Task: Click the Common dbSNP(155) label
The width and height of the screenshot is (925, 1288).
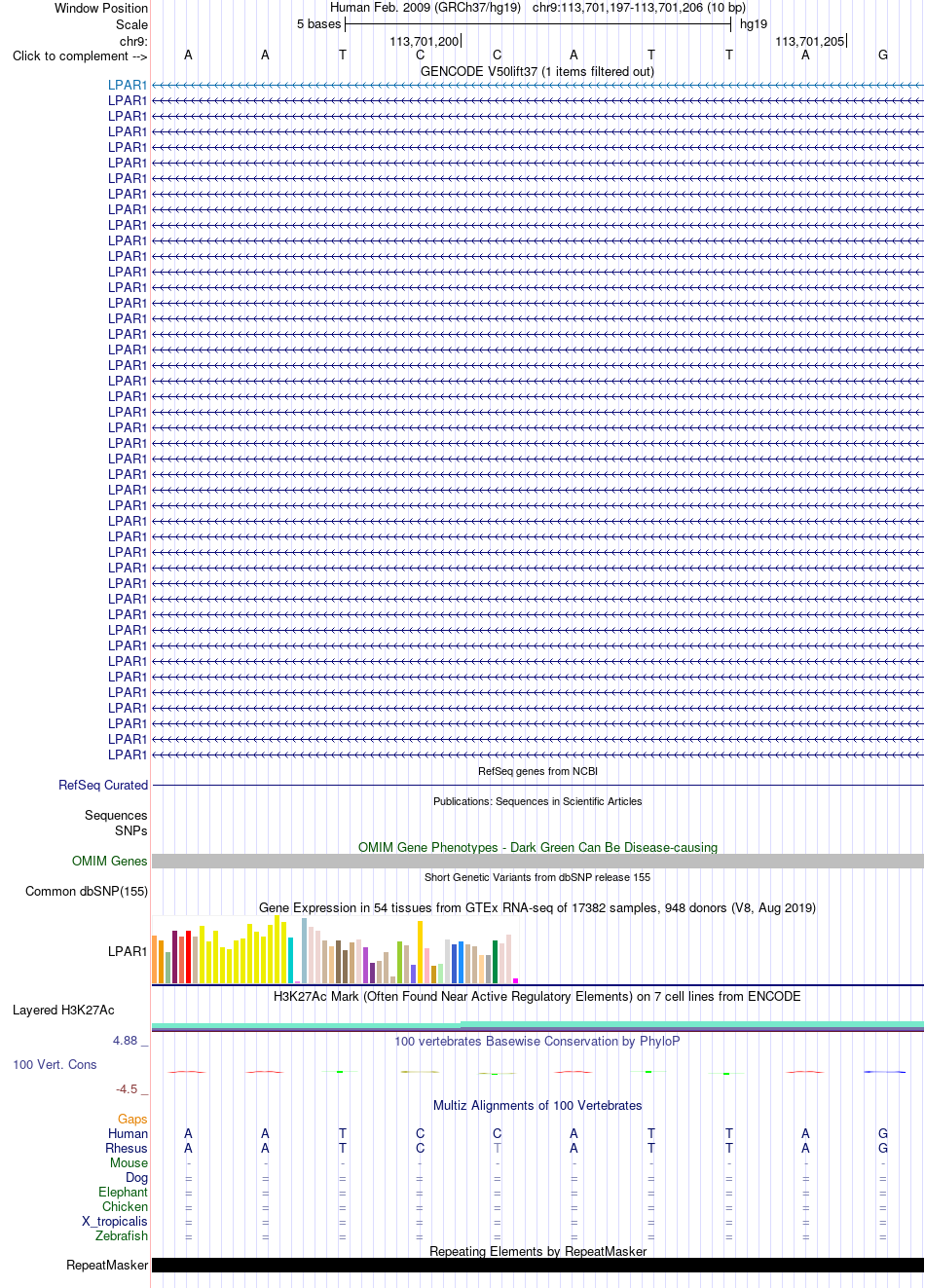Action: [87, 891]
